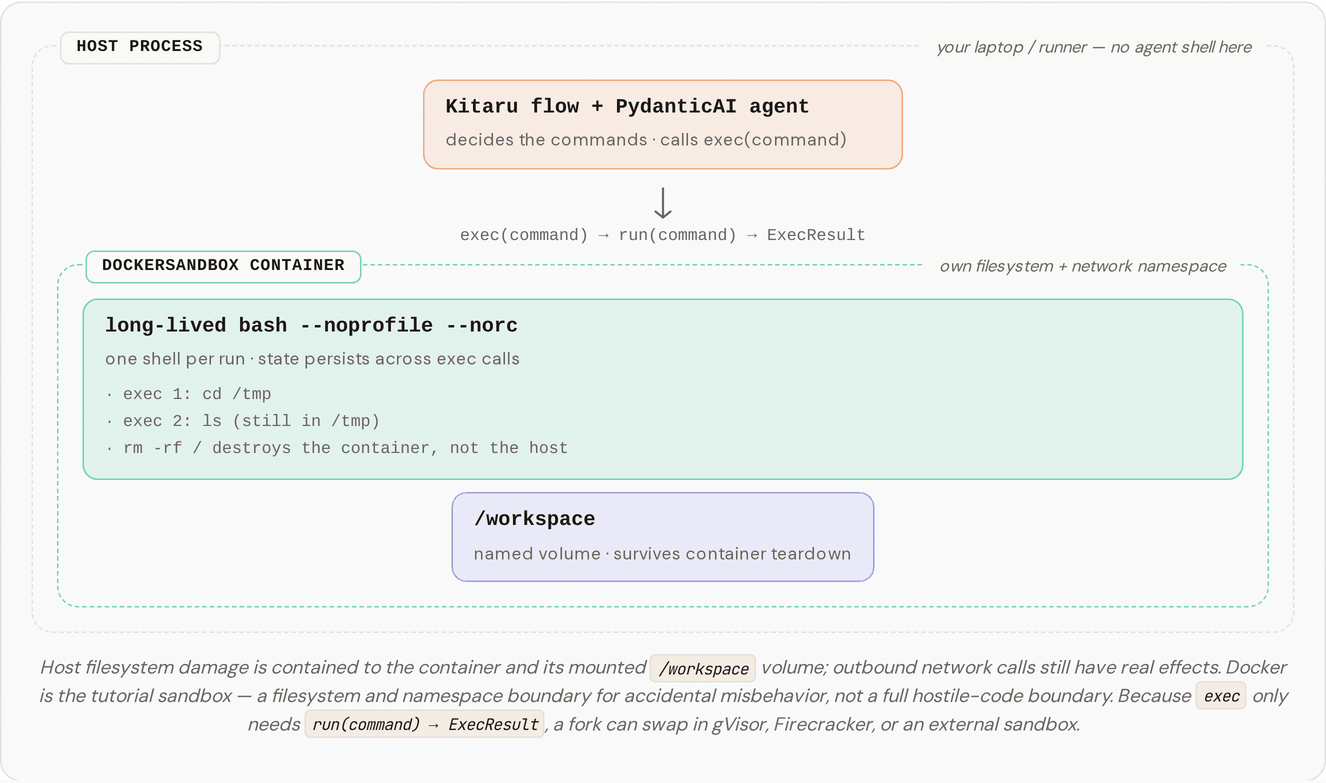Image resolution: width=1326 pixels, height=783 pixels.
Task: Click the inline exec code chip in footnote
Action: pos(1221,697)
